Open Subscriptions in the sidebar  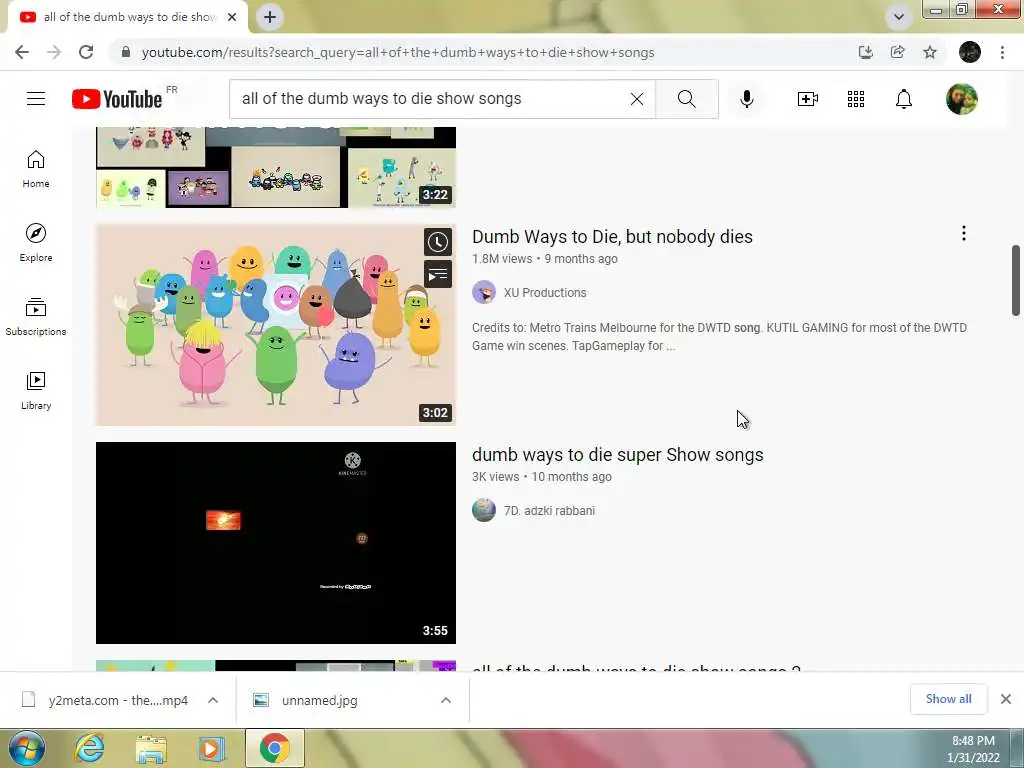[36, 317]
